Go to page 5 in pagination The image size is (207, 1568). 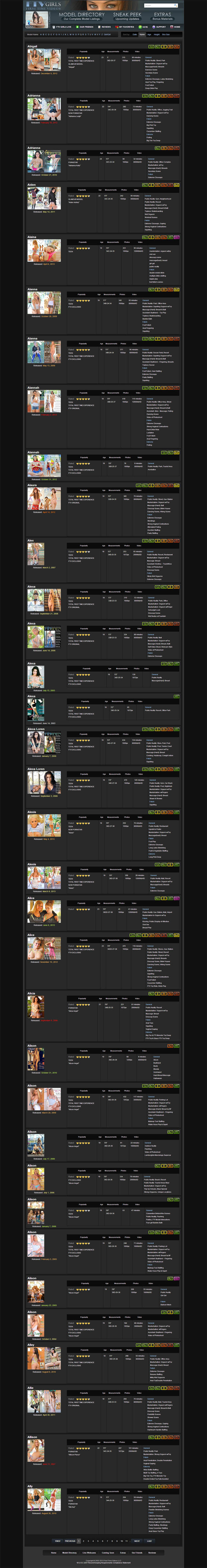point(98,1541)
